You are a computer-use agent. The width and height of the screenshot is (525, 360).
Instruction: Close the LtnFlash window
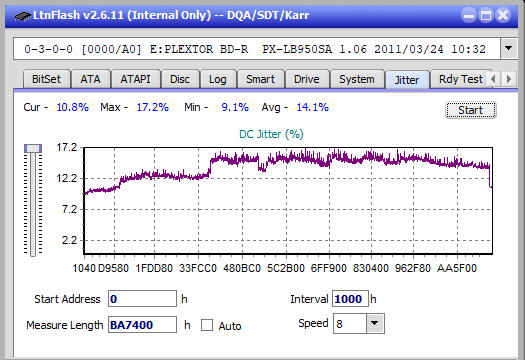(x=503, y=15)
